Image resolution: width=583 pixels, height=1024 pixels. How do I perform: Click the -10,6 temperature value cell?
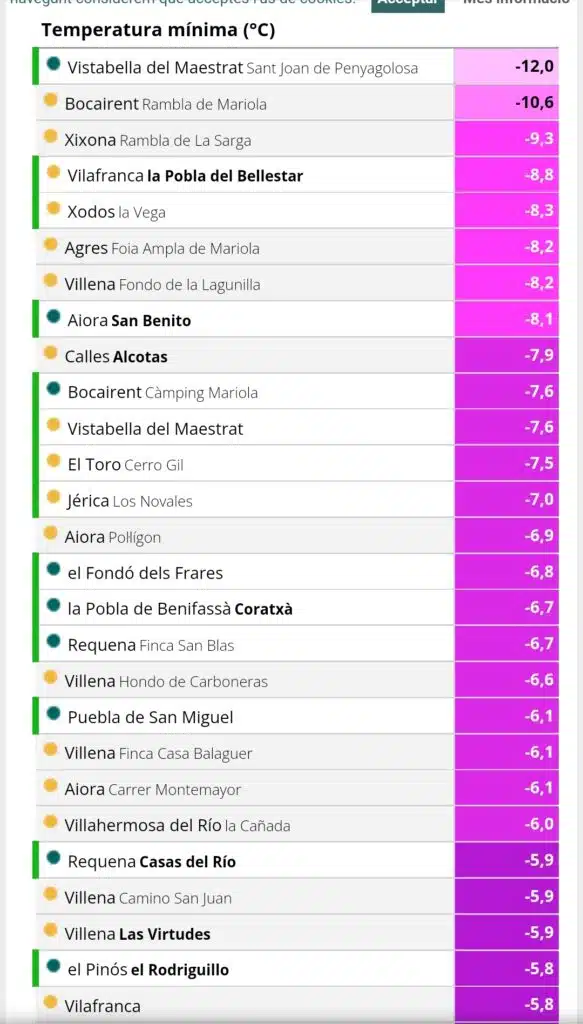point(507,103)
